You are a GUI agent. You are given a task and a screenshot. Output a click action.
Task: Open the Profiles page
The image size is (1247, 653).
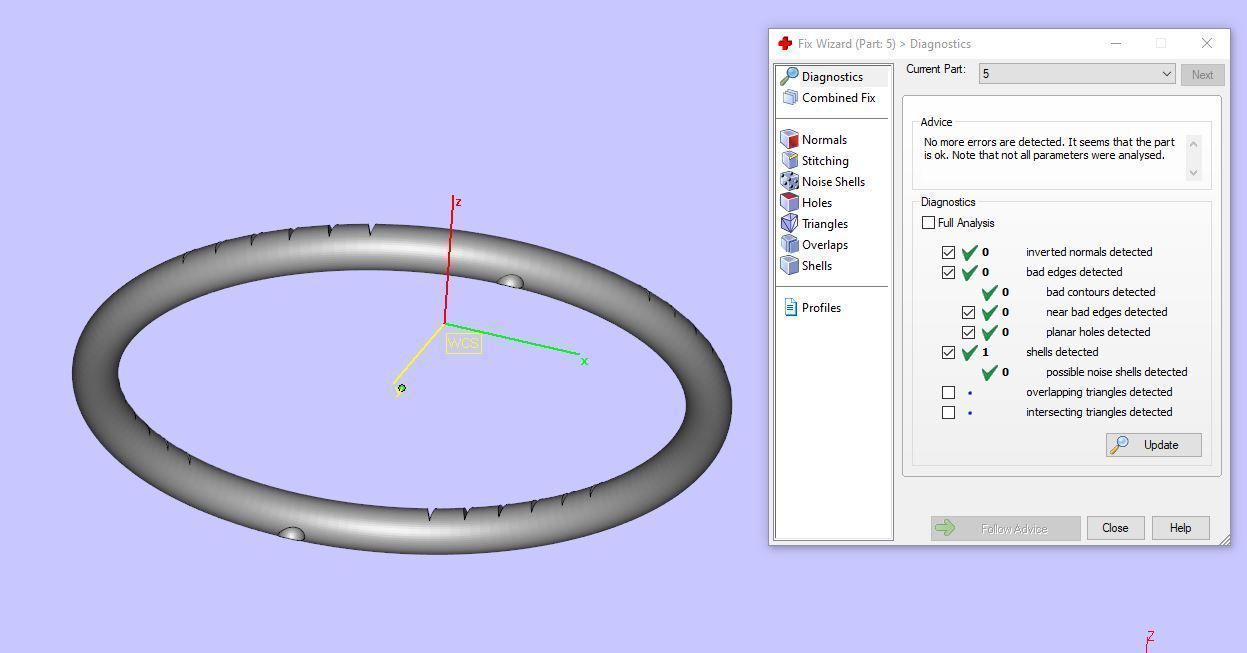point(821,307)
